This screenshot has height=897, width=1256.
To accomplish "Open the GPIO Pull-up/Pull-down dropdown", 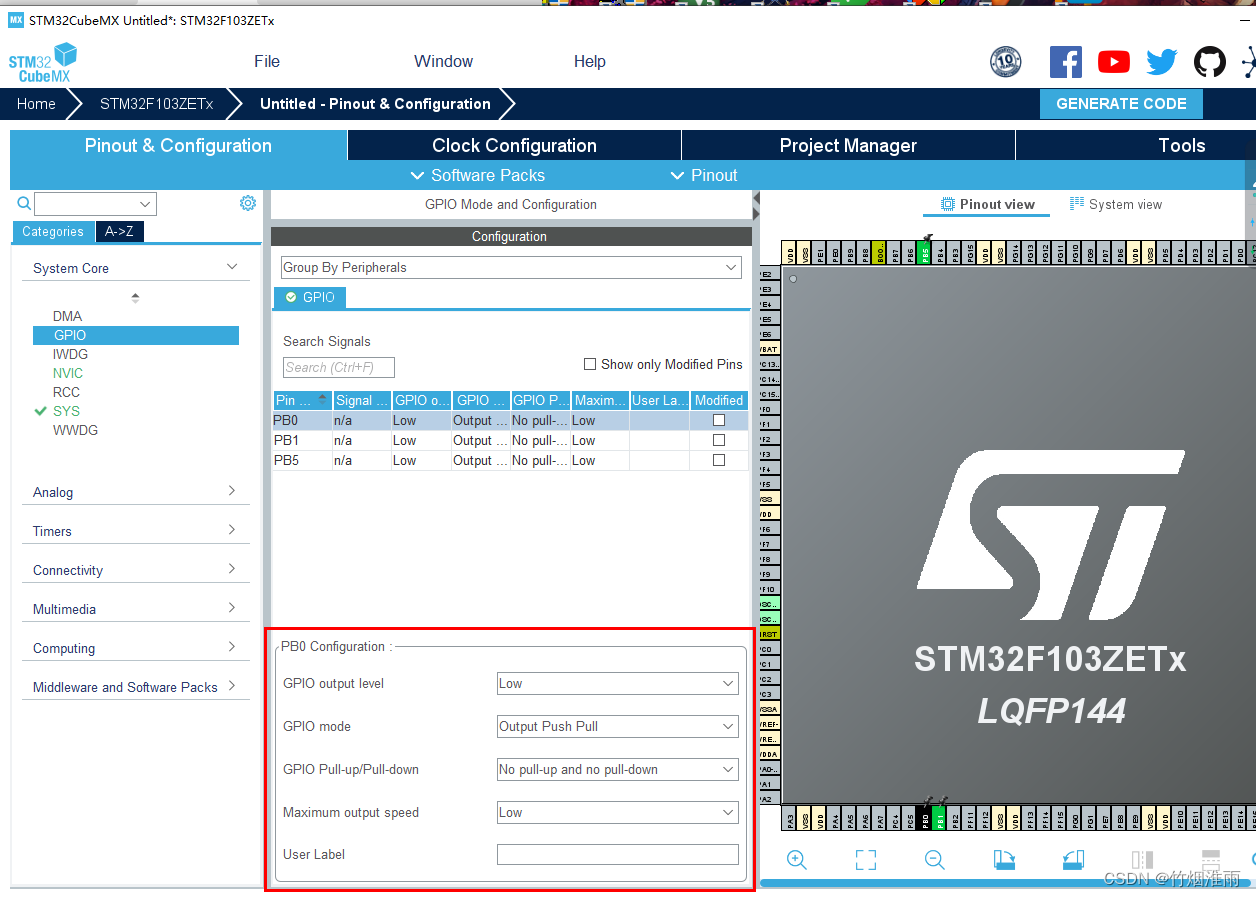I will coord(618,769).
